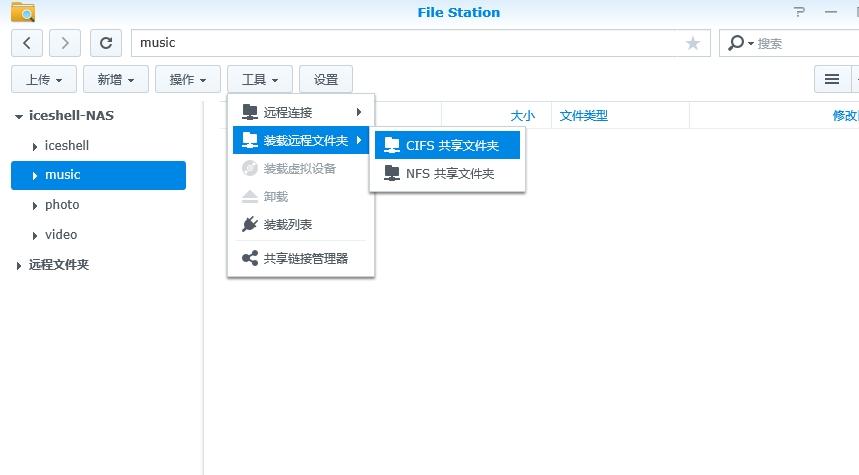Select NFS 共享文件夹 from submenu
Image resolution: width=859 pixels, height=475 pixels.
450,173
